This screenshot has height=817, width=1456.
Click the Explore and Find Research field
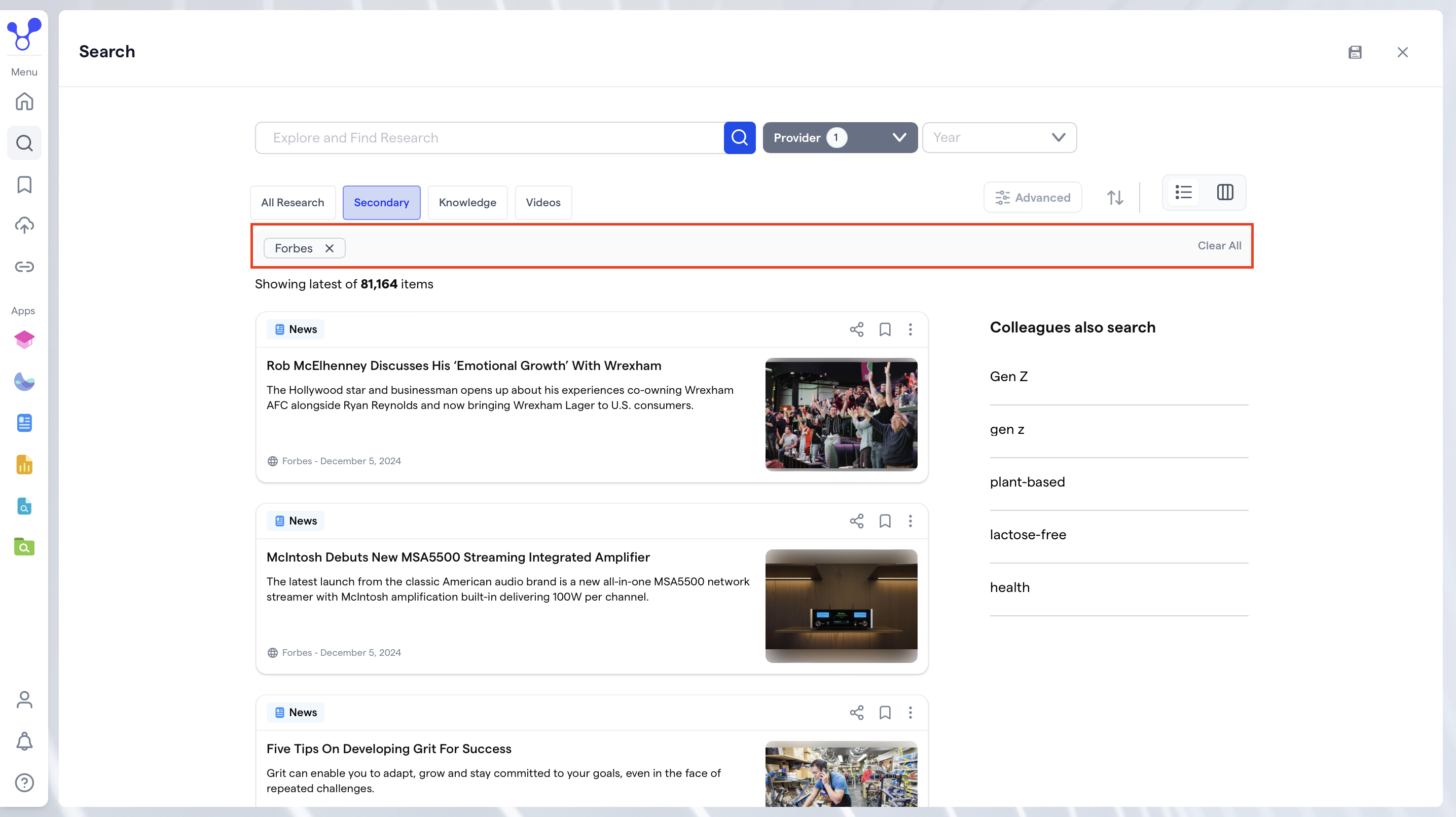pos(489,137)
